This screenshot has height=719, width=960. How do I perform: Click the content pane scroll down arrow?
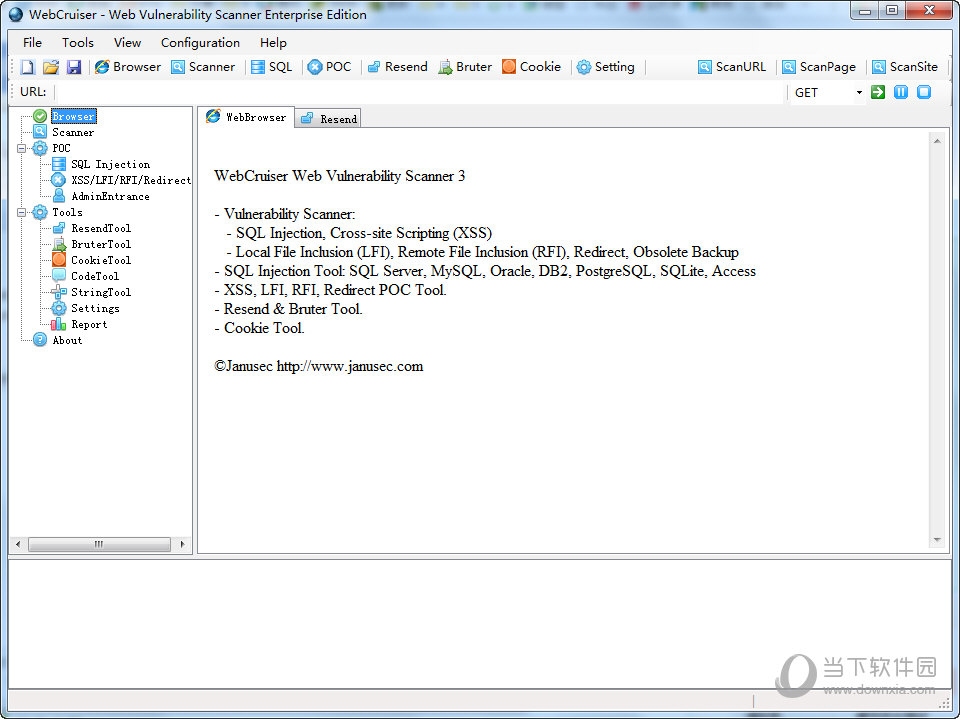point(937,540)
